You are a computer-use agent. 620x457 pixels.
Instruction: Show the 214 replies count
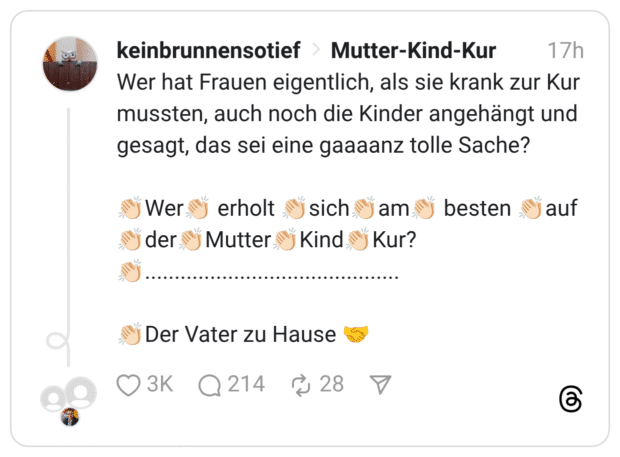coord(245,385)
